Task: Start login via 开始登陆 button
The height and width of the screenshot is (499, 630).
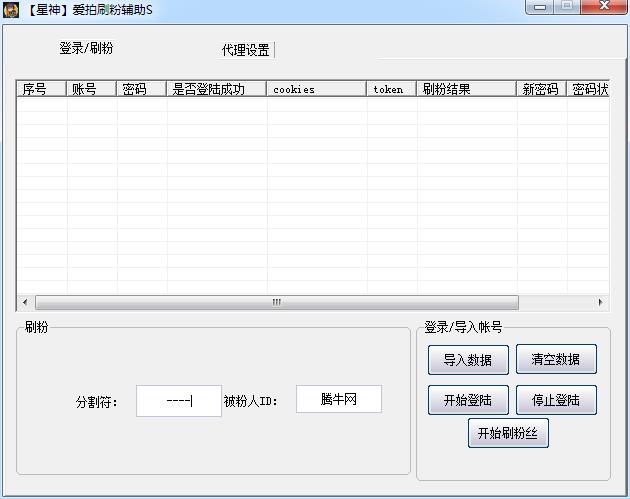Action: (x=468, y=400)
